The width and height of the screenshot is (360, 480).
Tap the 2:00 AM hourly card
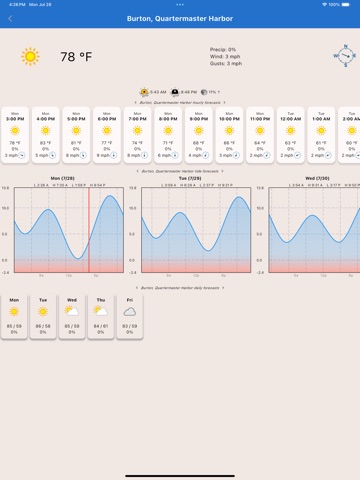pos(349,135)
